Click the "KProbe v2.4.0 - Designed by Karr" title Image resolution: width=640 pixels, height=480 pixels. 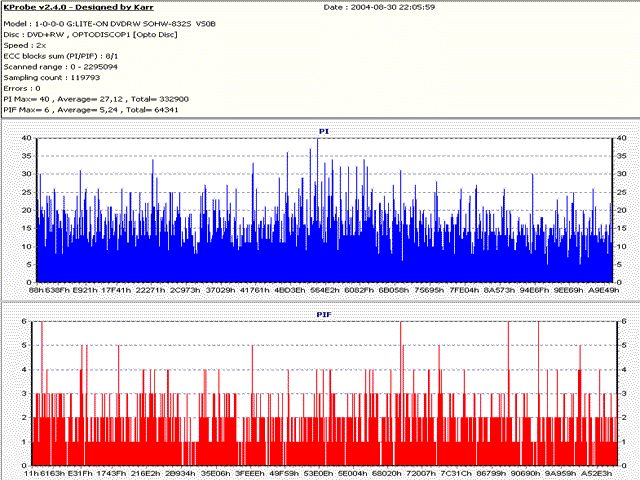coord(79,7)
